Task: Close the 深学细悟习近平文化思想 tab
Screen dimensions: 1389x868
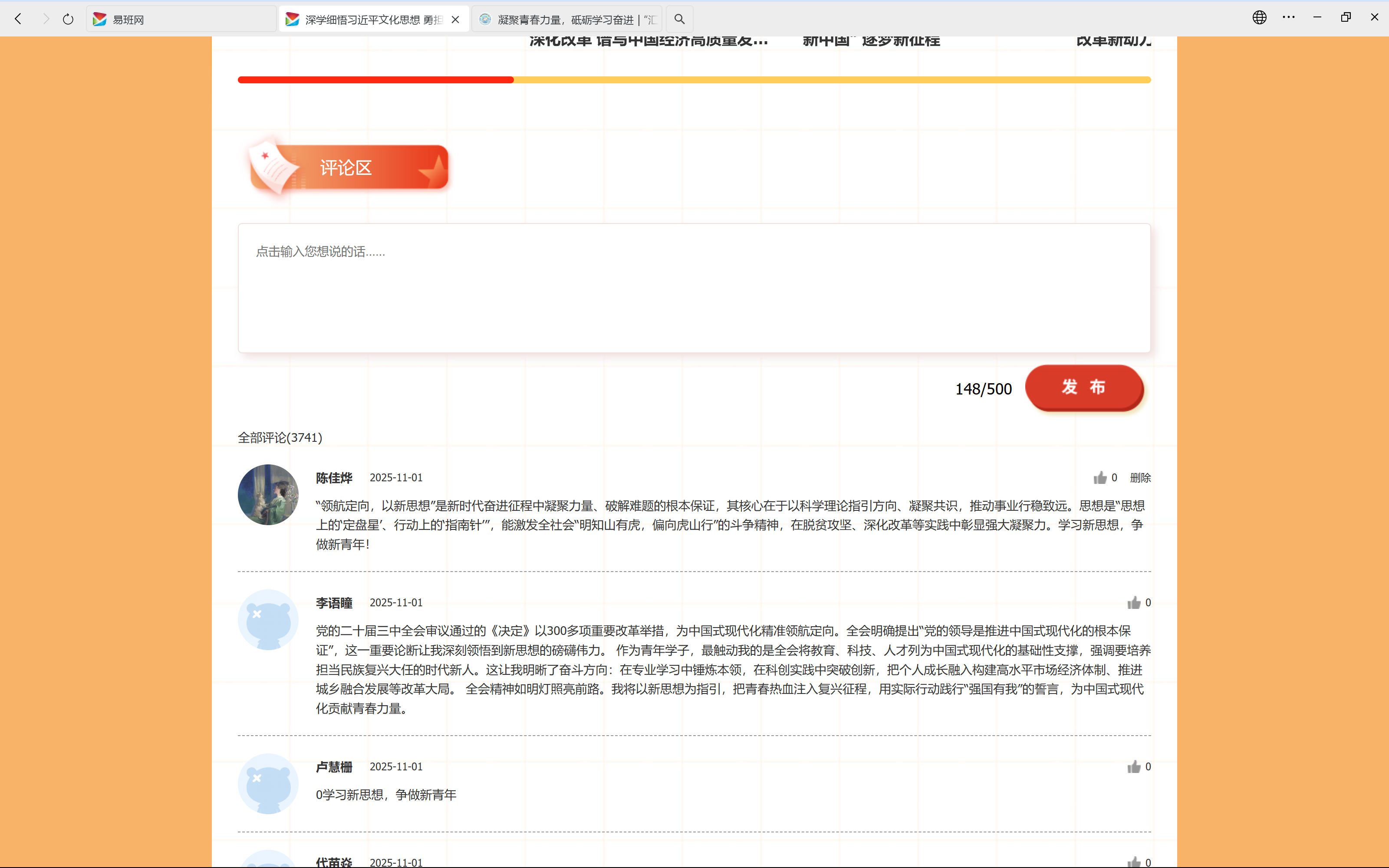Action: click(456, 20)
